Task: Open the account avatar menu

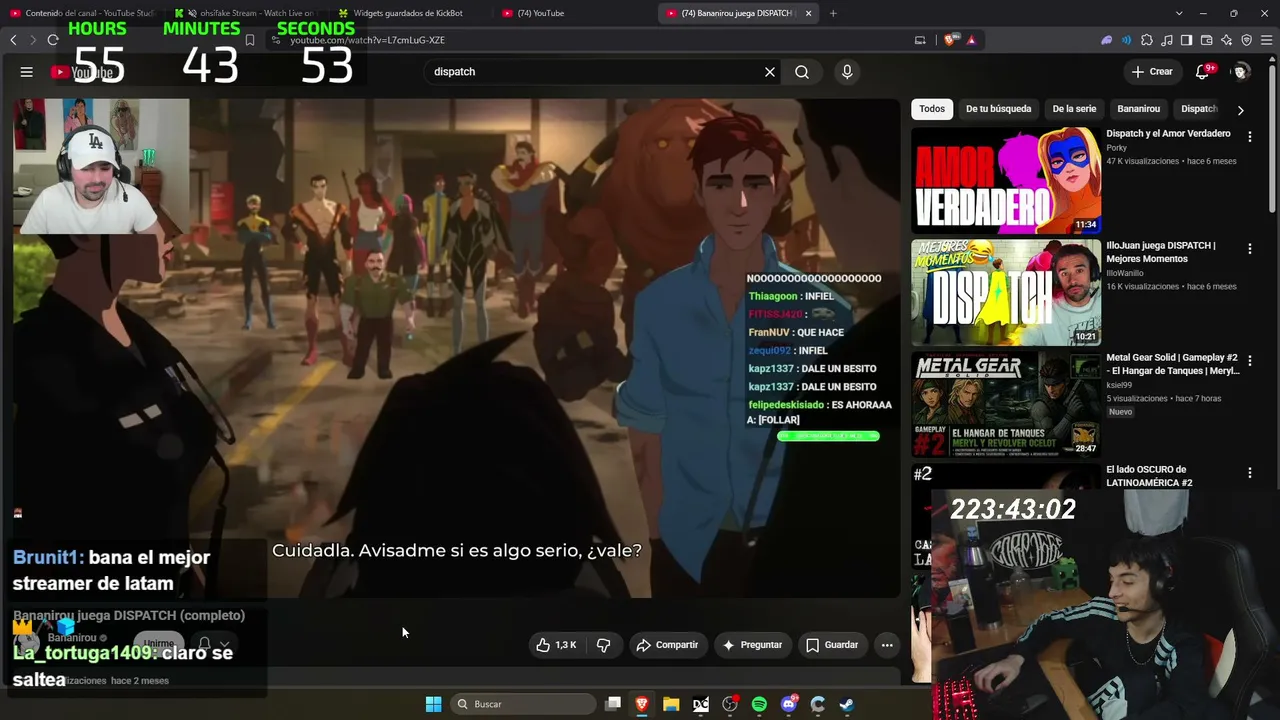Action: click(1241, 72)
